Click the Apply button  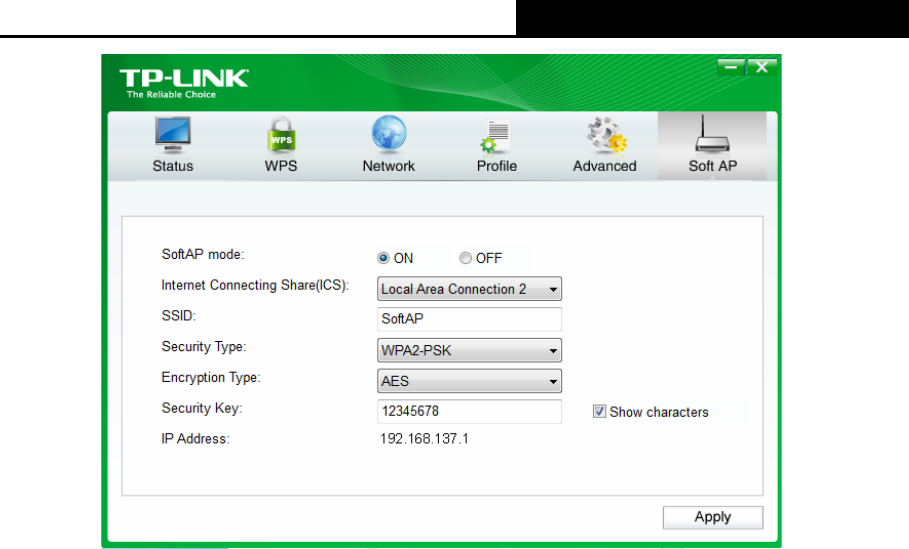tap(712, 517)
